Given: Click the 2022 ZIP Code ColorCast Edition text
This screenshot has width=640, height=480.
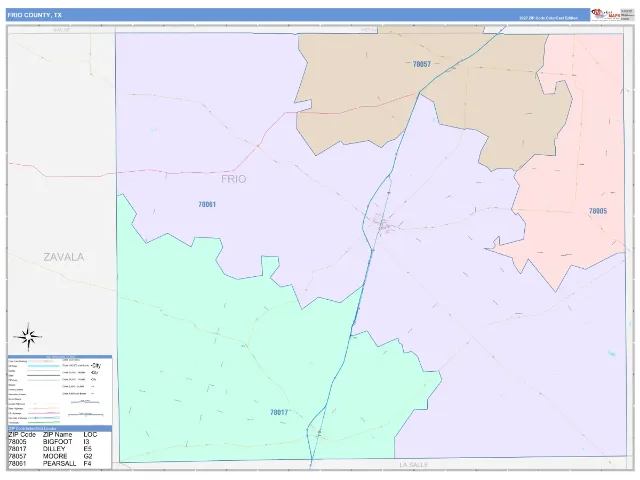Looking at the screenshot, I should click(x=548, y=18).
